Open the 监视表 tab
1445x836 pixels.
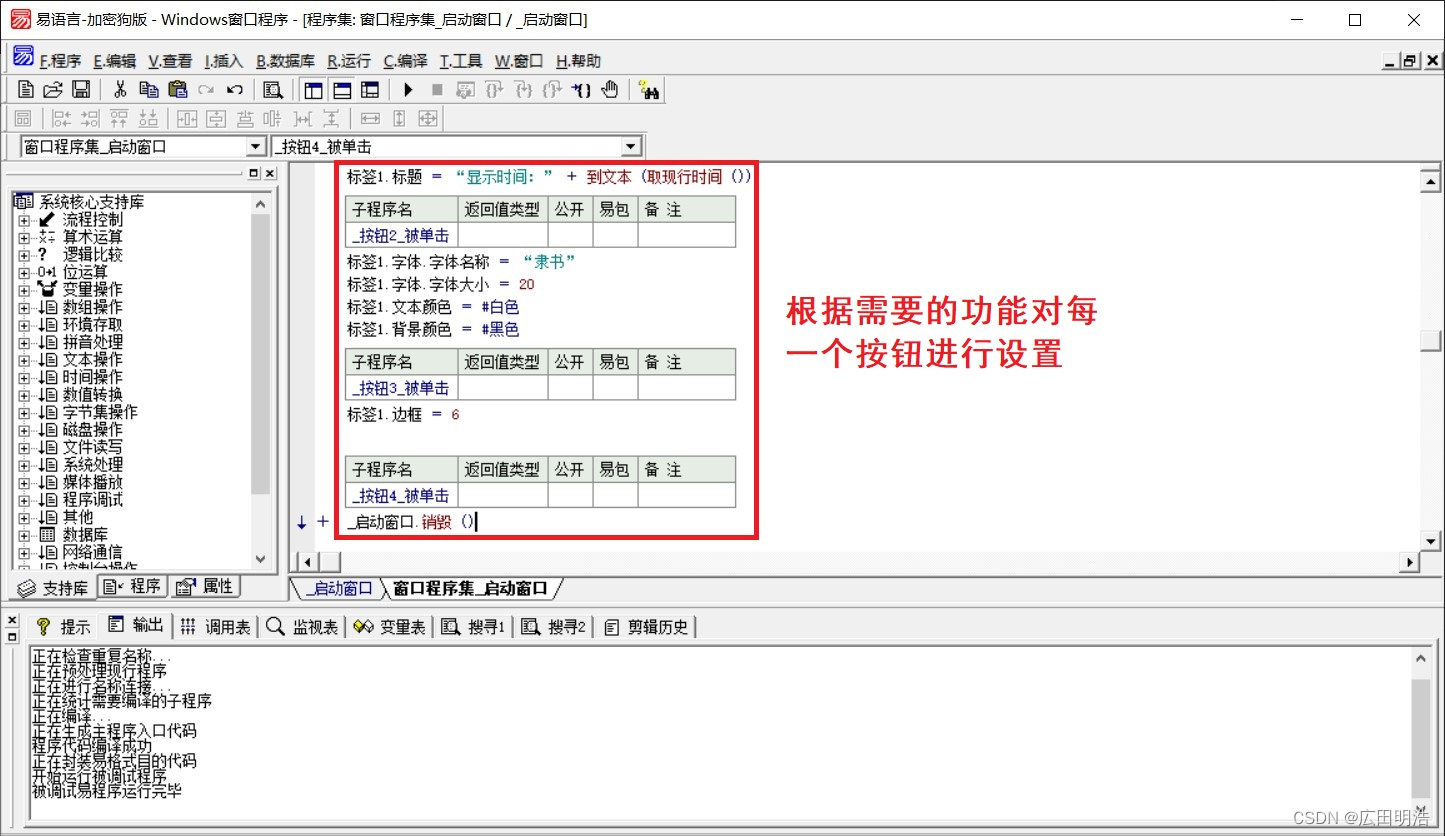[x=303, y=627]
